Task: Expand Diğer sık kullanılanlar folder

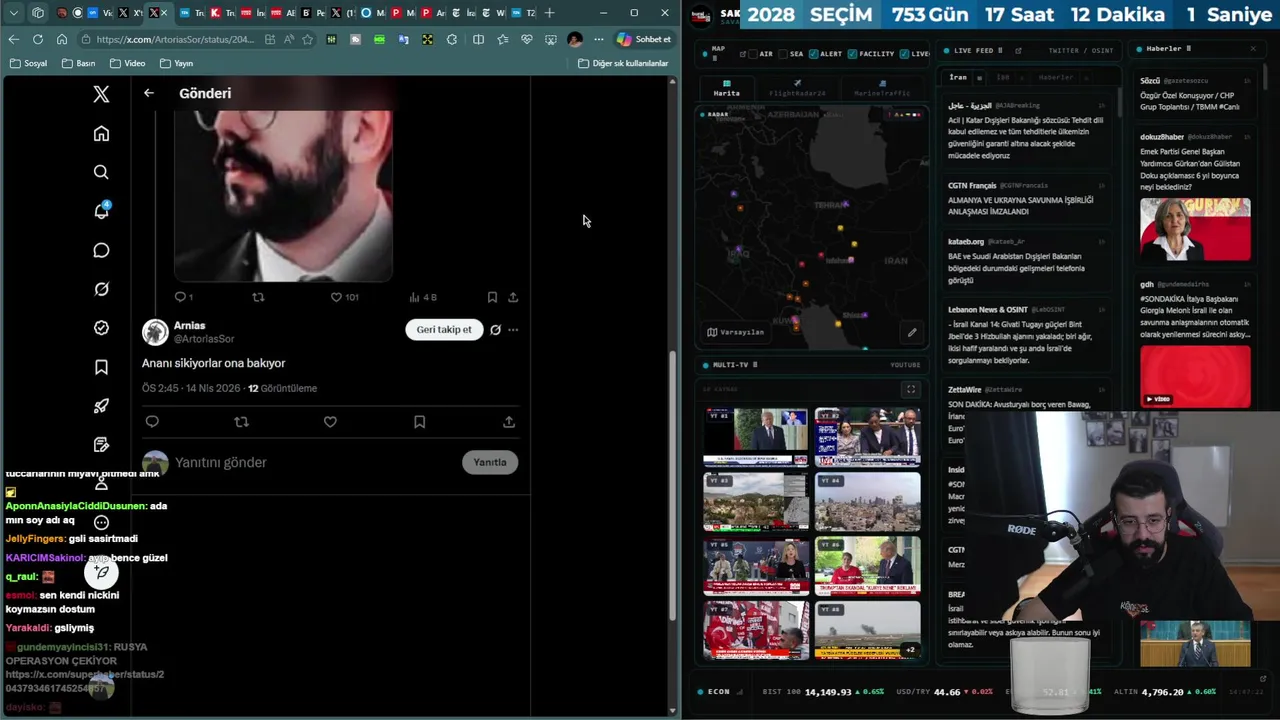Action: pos(623,63)
